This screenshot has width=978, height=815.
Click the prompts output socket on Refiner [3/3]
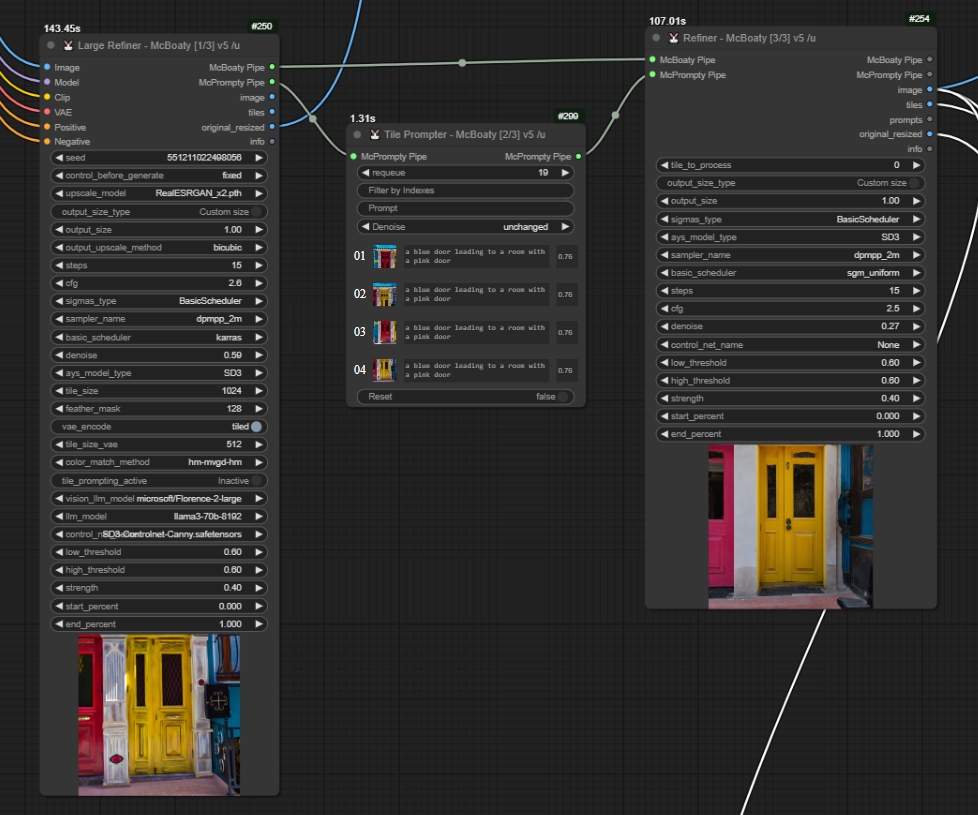coord(929,120)
